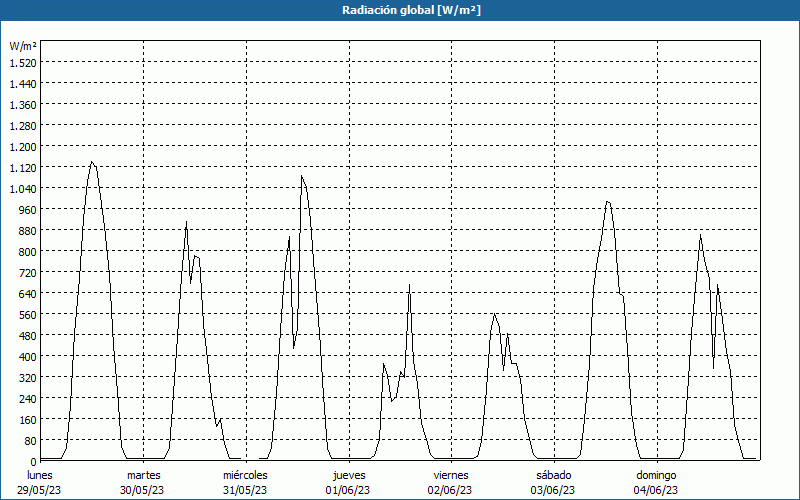Click the 880 y-axis value
Image resolution: width=800 pixels, height=500 pixels.
(x=29, y=230)
